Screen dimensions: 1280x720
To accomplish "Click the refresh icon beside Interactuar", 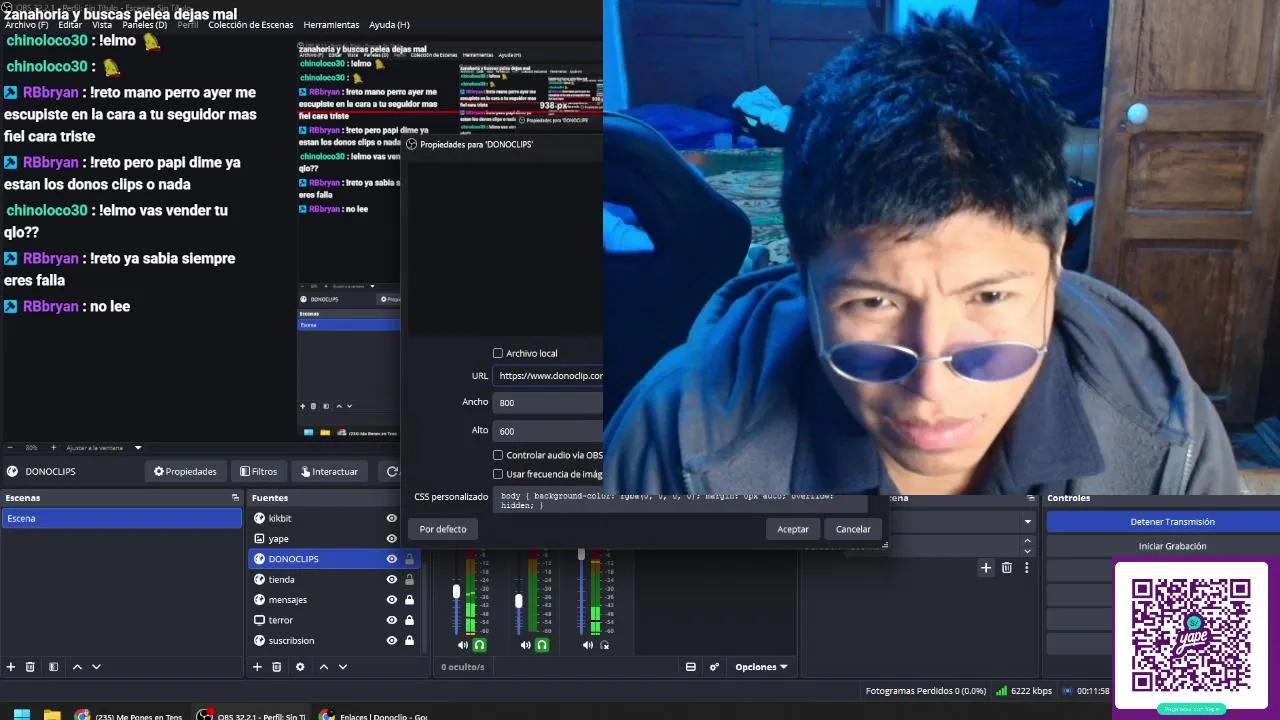I will click(x=392, y=472).
